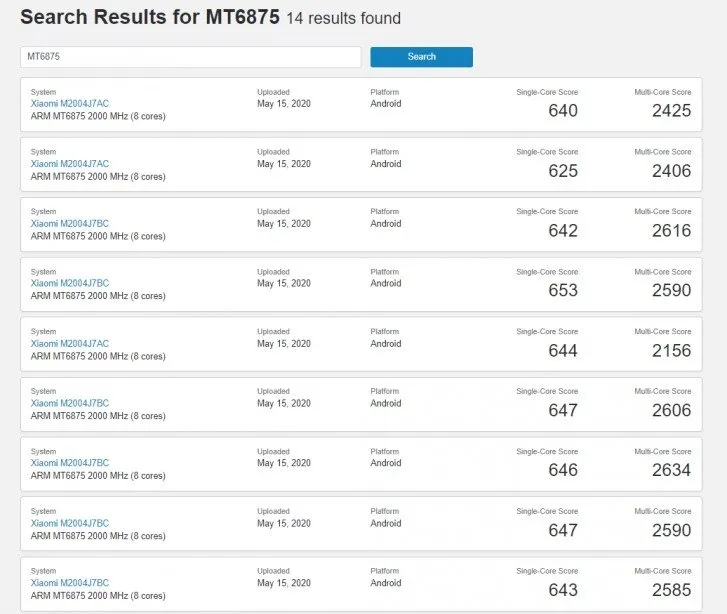This screenshot has width=727, height=614.
Task: Click the multi-core score 2425
Action: tap(671, 111)
